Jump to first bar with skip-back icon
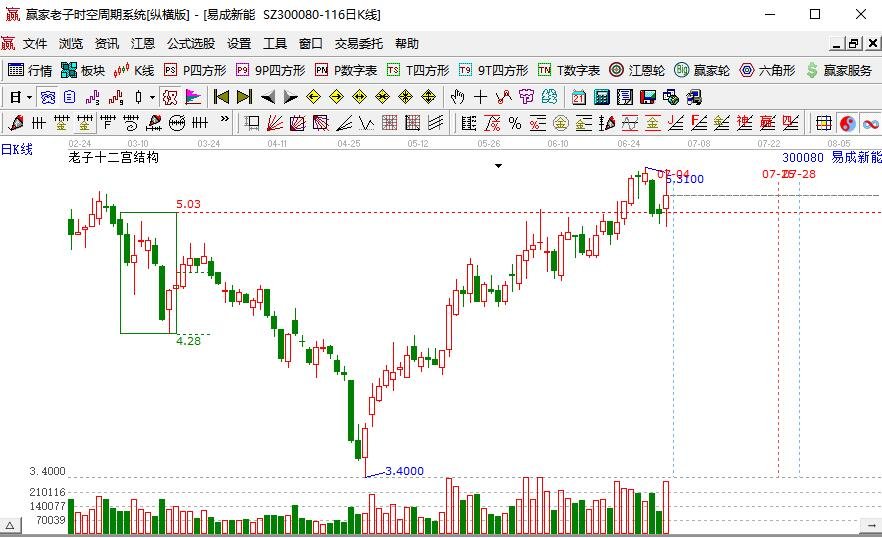This screenshot has height=538, width=882. (222, 97)
